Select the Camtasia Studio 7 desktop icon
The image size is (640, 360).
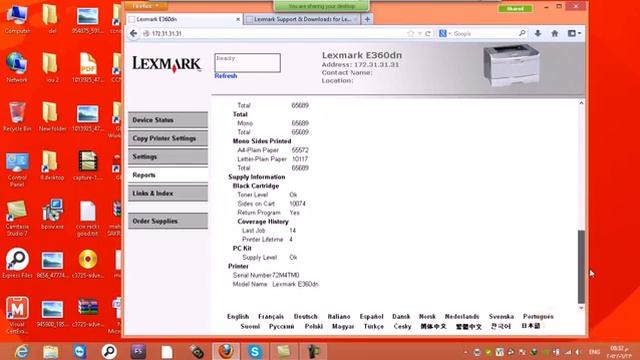click(x=17, y=218)
